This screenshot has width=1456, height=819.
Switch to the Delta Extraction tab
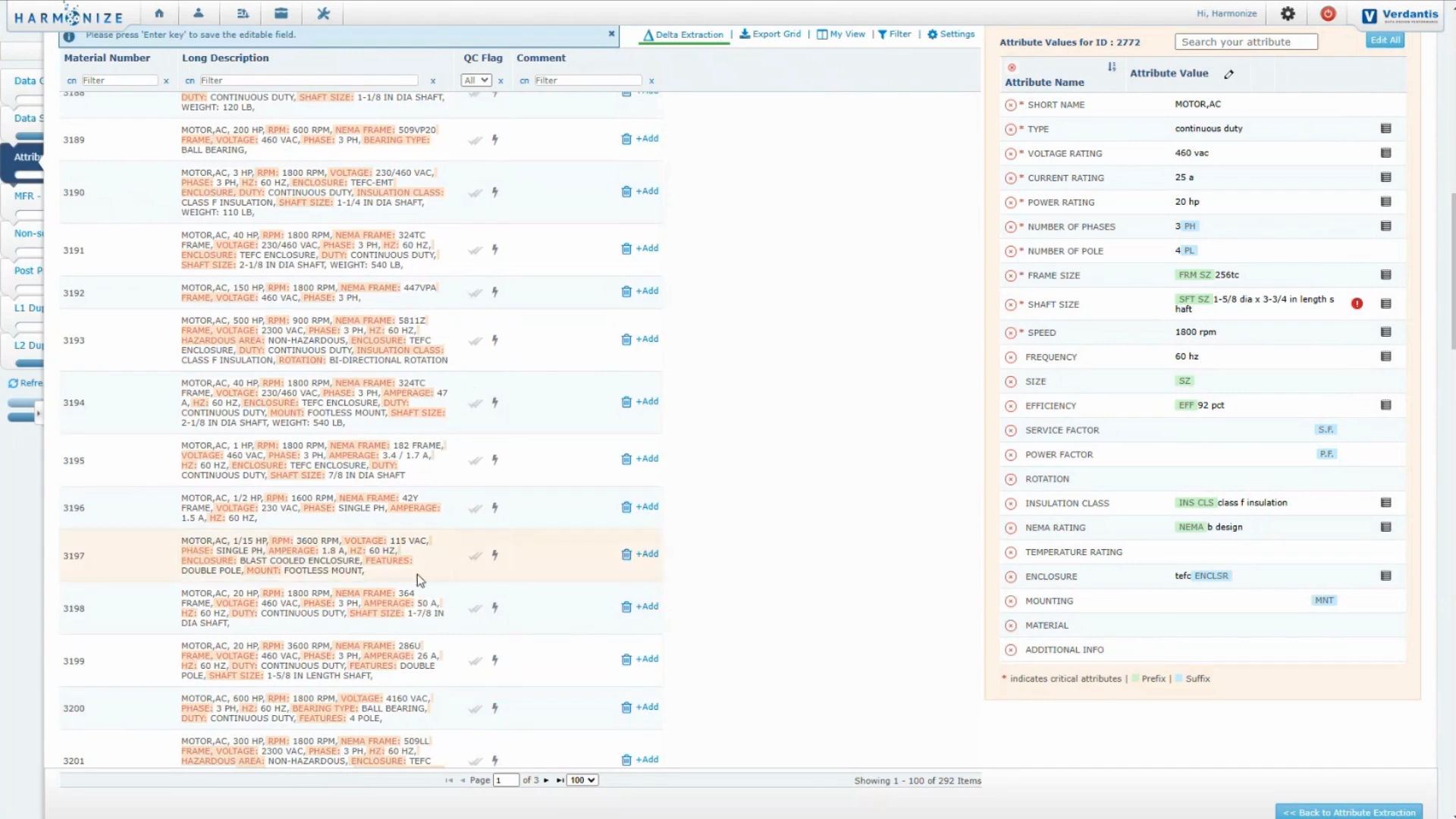coord(683,35)
